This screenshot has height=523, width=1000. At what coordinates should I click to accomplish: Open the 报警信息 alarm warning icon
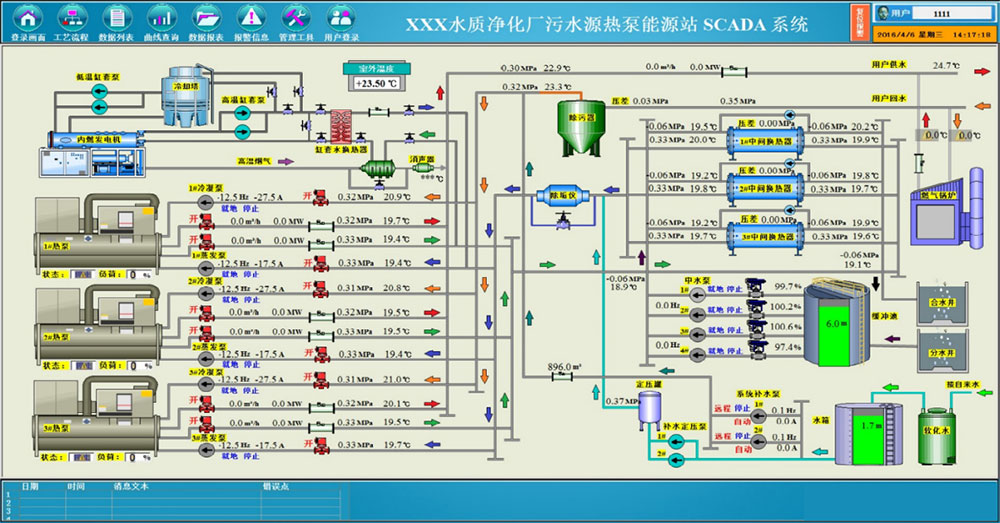point(251,17)
